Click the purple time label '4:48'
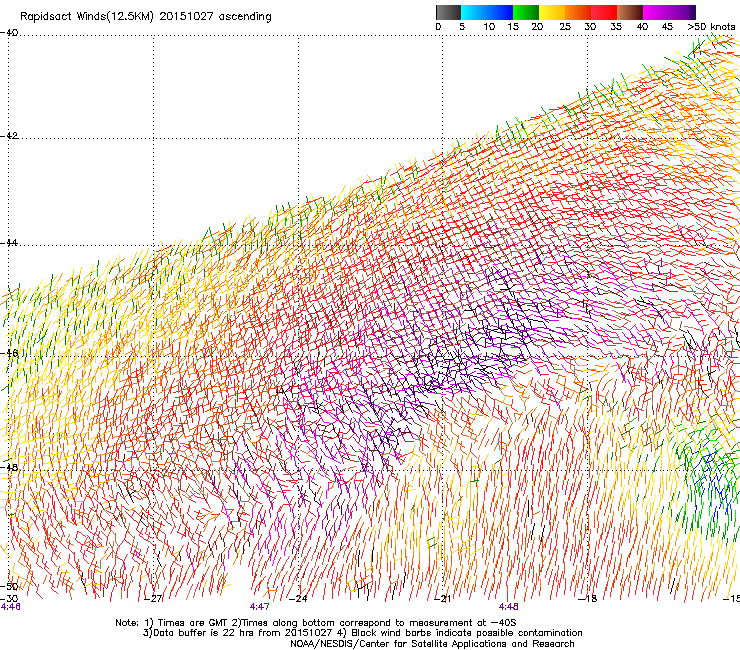 [508, 607]
